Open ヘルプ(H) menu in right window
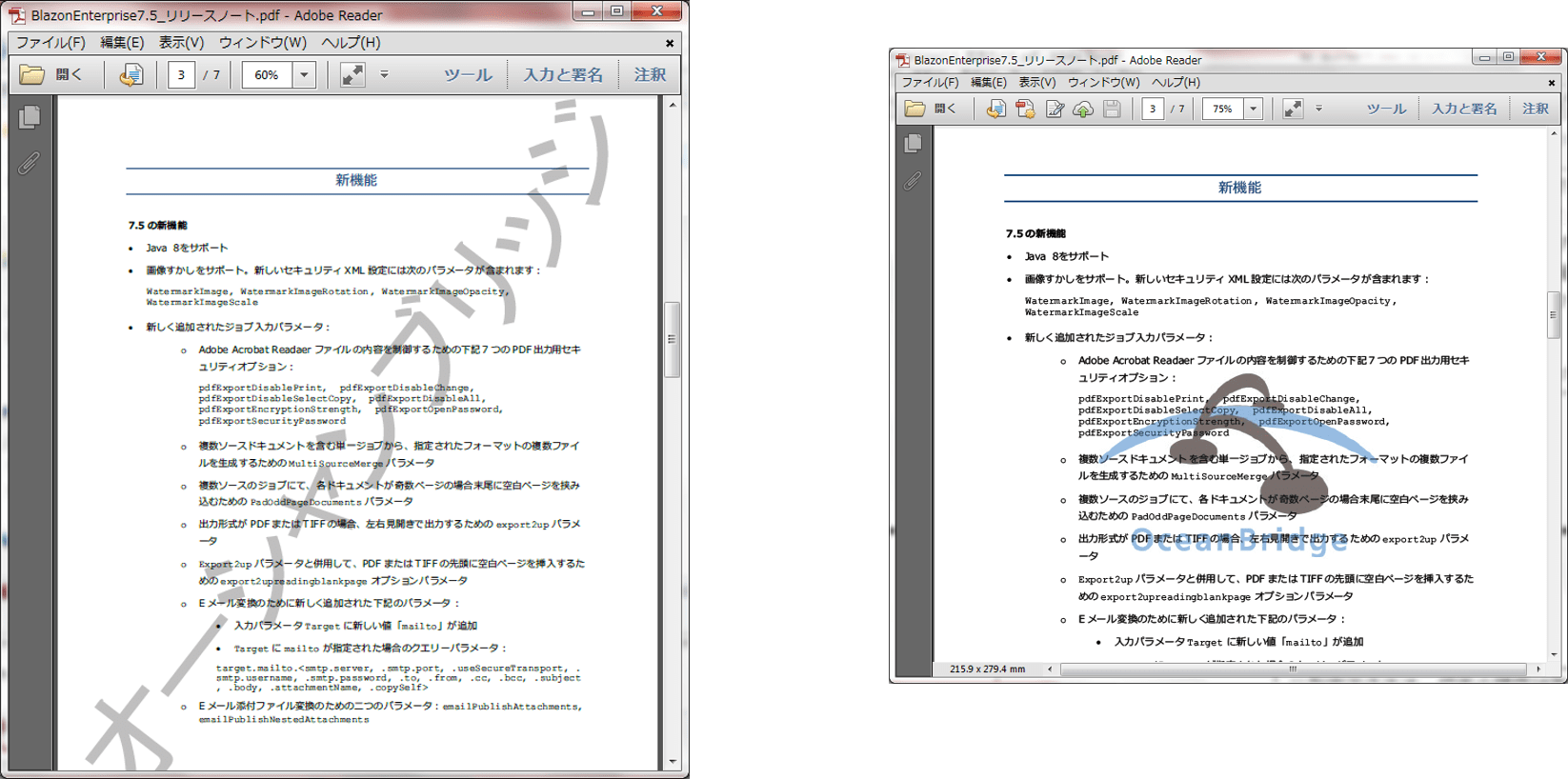Screen dimensions: 1568x779 point(1176,82)
